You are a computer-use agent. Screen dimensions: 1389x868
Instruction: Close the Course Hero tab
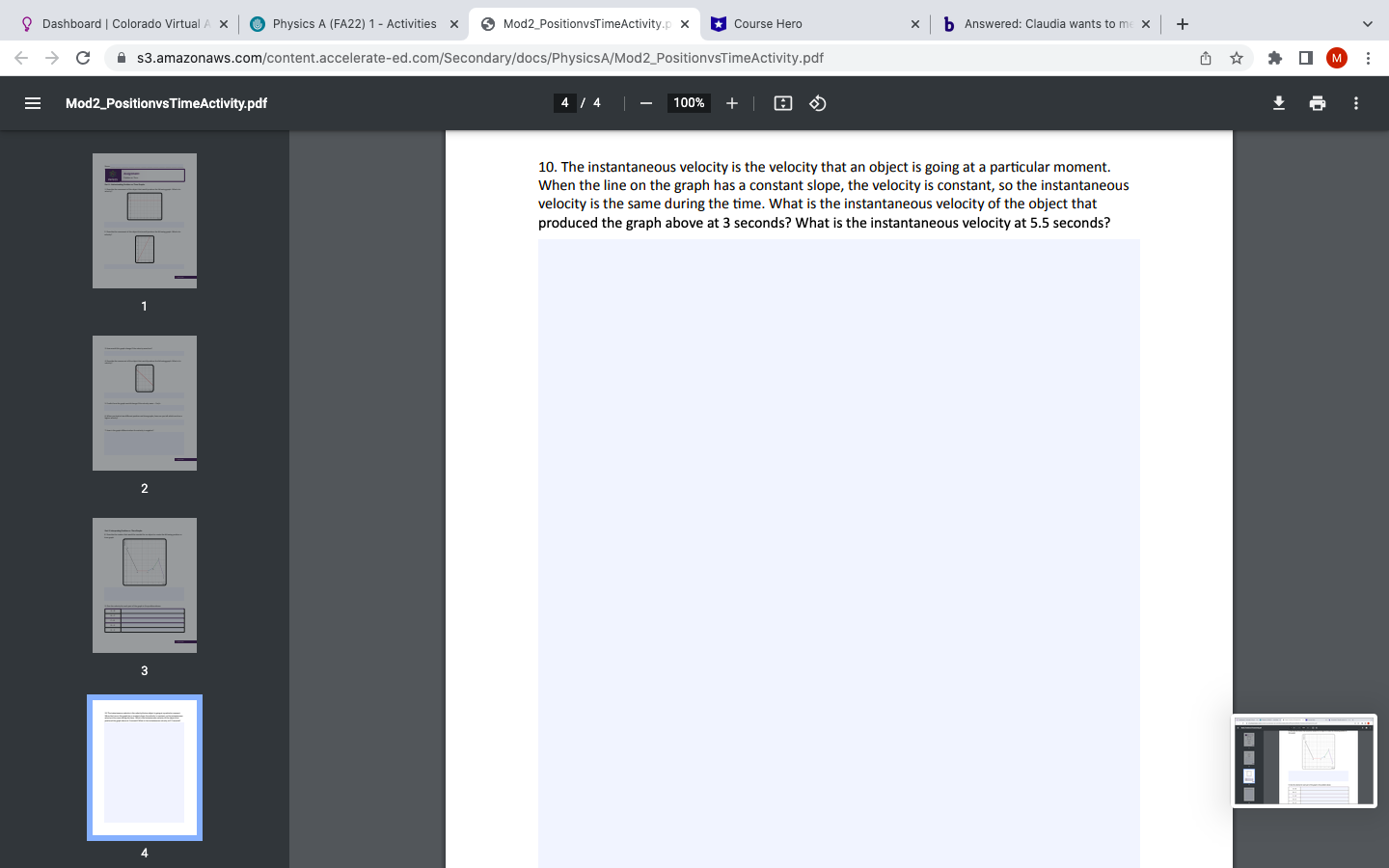[x=915, y=24]
